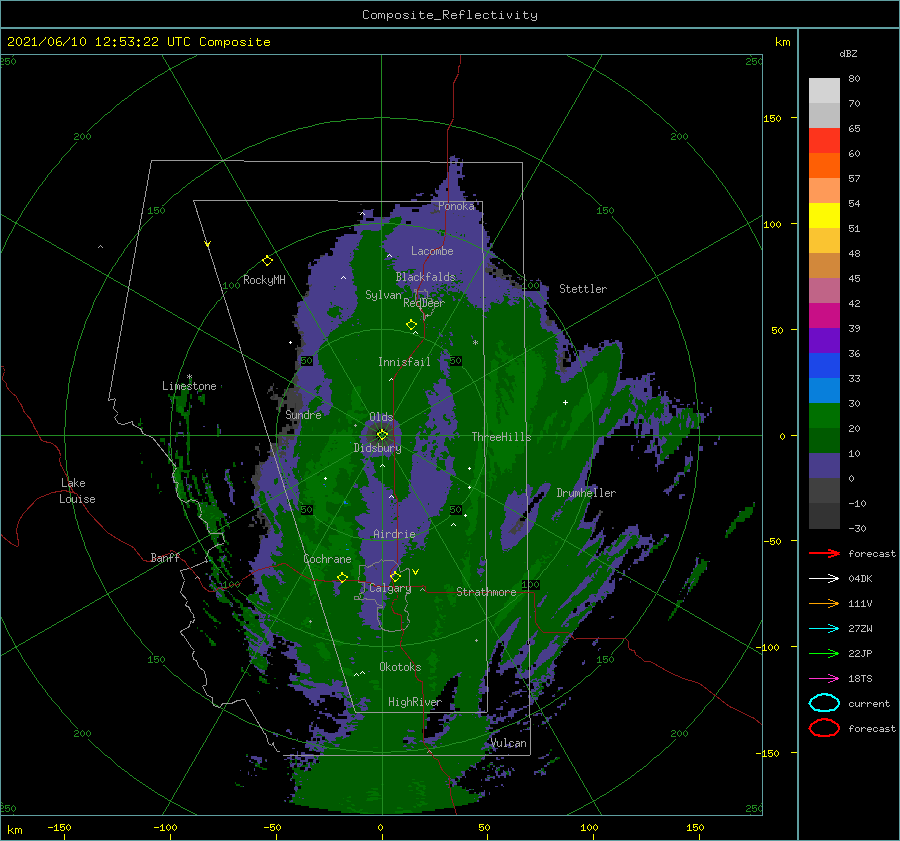
Task: Click the green 22JP arrow in legend
Action: 824,653
